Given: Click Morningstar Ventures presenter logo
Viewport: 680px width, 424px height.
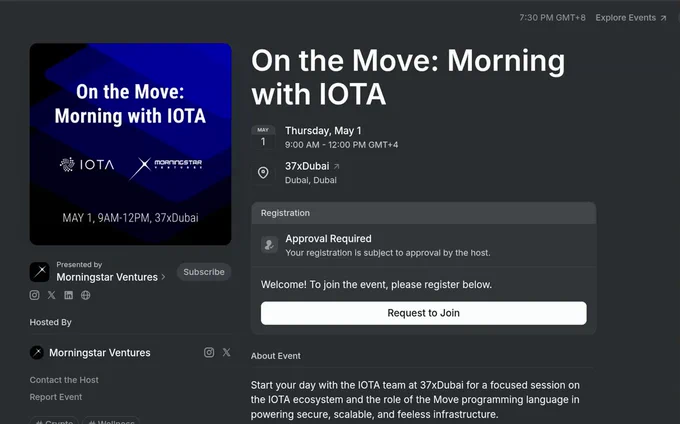Looking at the screenshot, I should 39,272.
